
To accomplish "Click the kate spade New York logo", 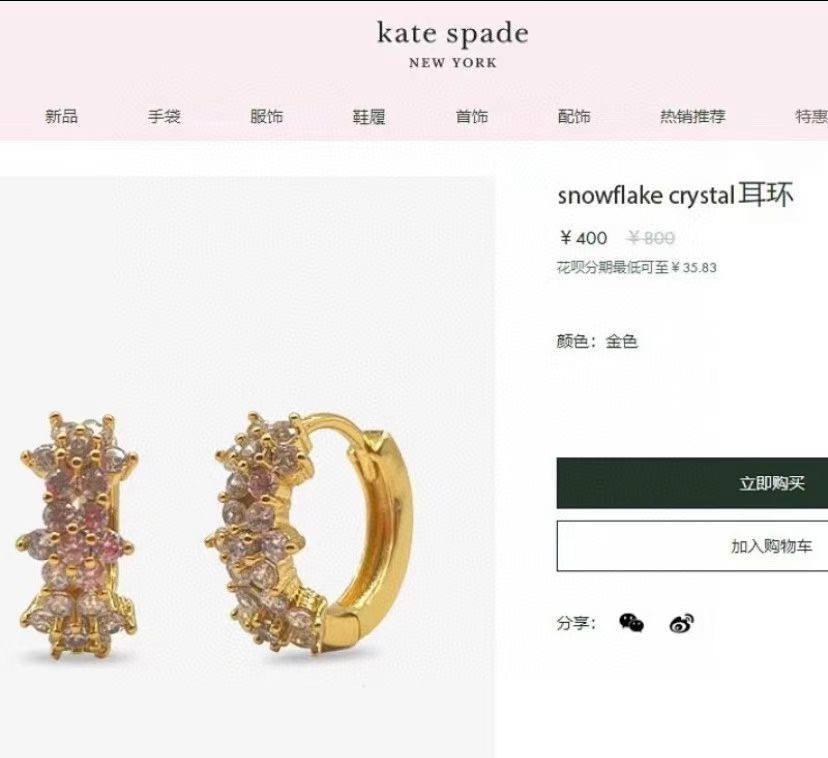I will pyautogui.click(x=453, y=44).
